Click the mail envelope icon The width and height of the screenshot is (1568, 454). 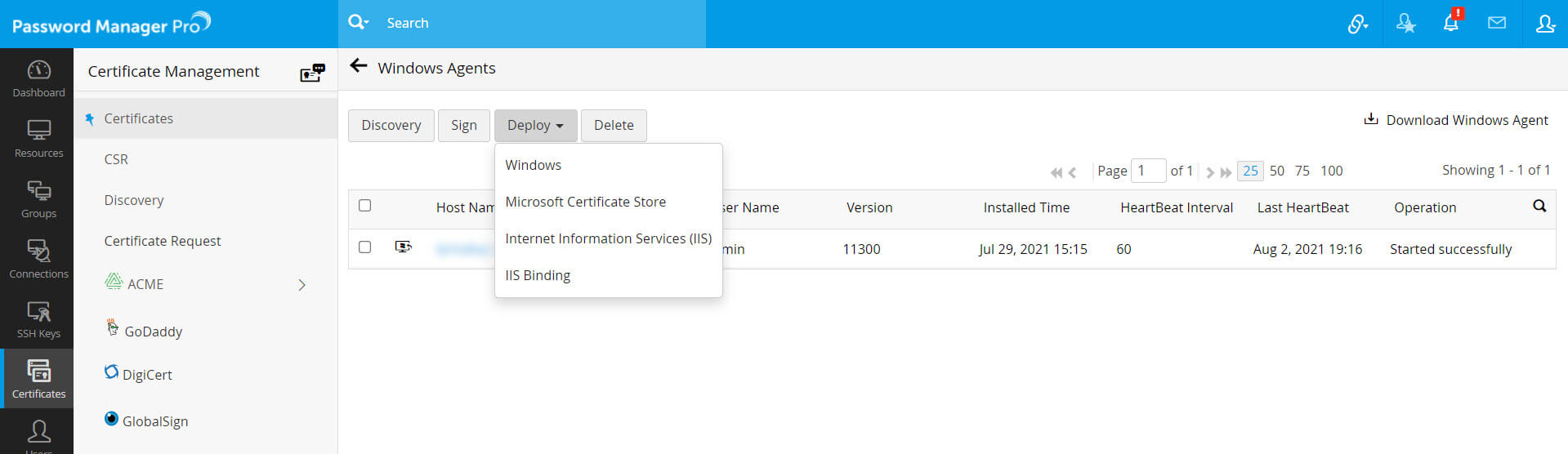[x=1496, y=24]
